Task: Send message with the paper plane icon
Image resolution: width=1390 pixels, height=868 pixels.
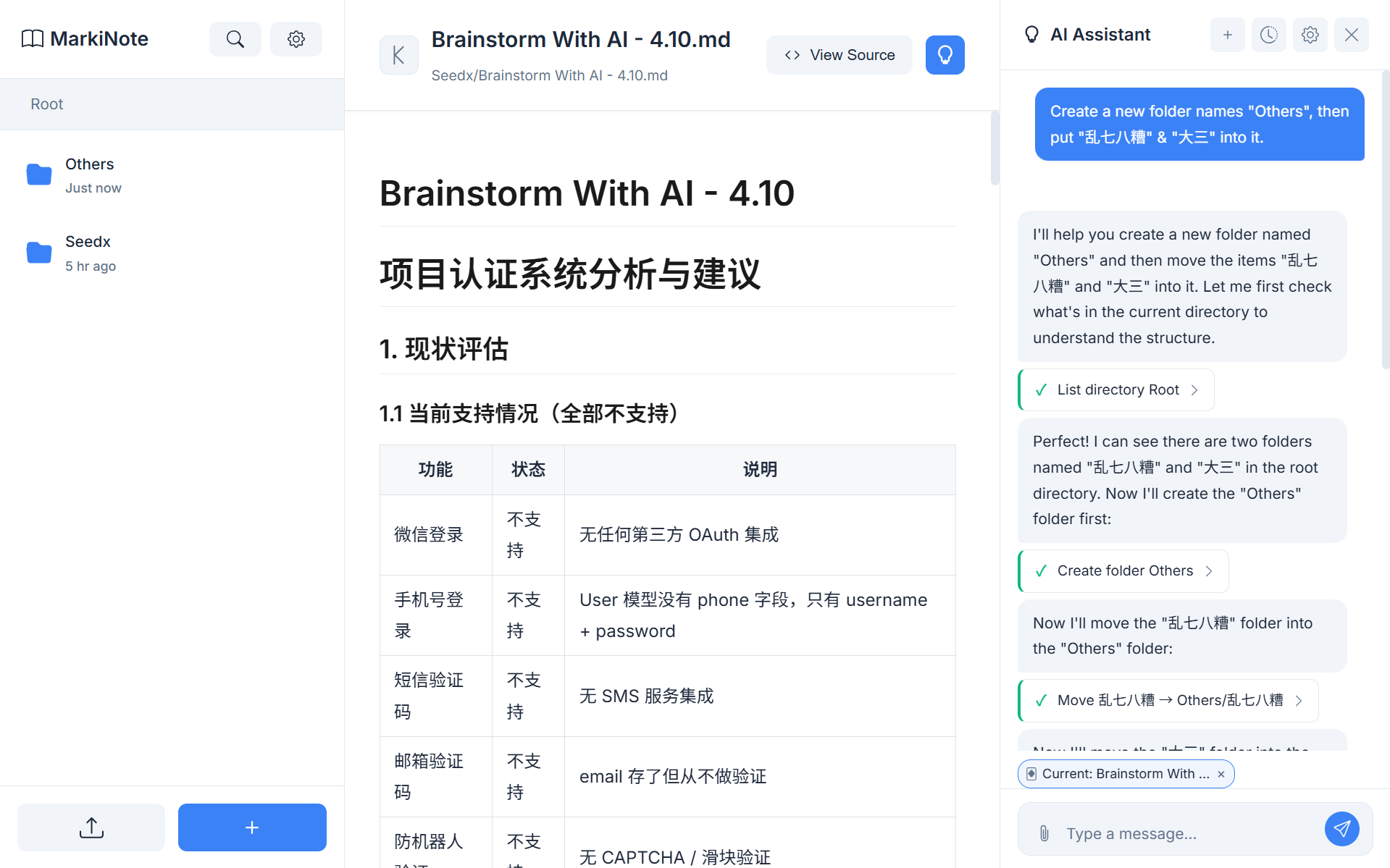Action: point(1341,828)
